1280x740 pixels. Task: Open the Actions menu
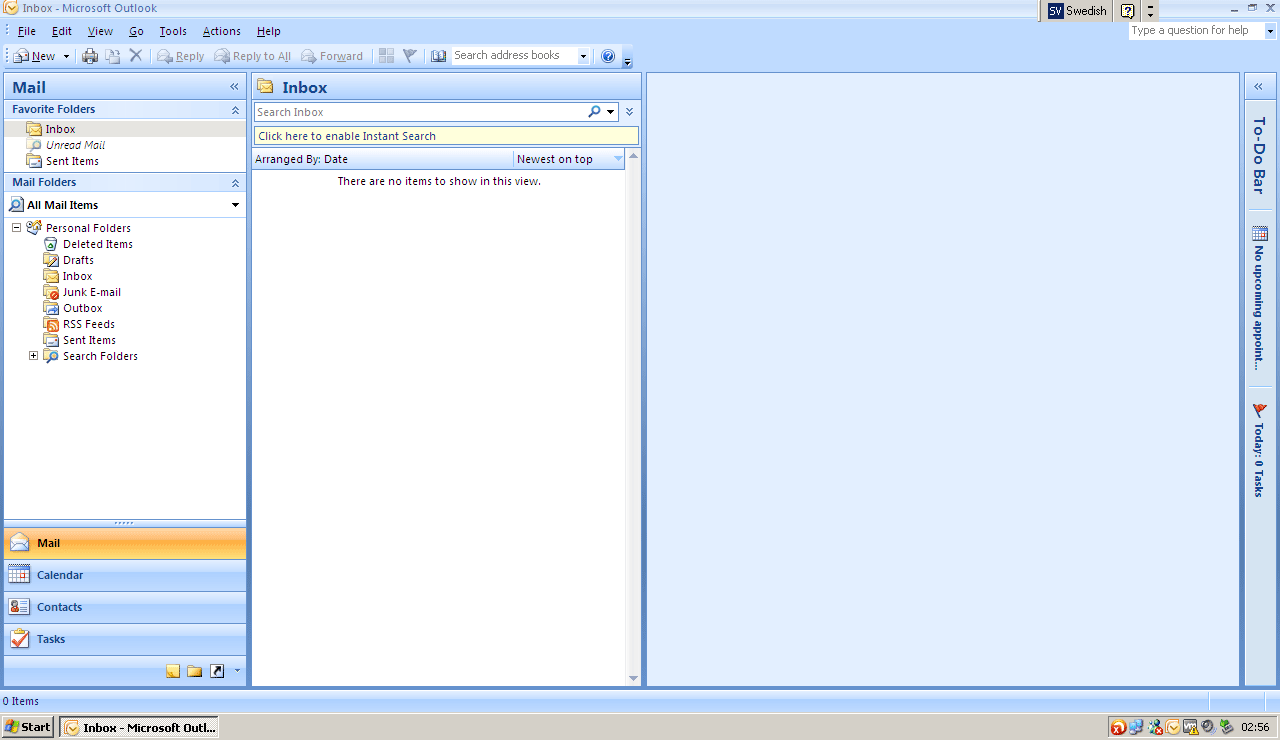click(221, 31)
